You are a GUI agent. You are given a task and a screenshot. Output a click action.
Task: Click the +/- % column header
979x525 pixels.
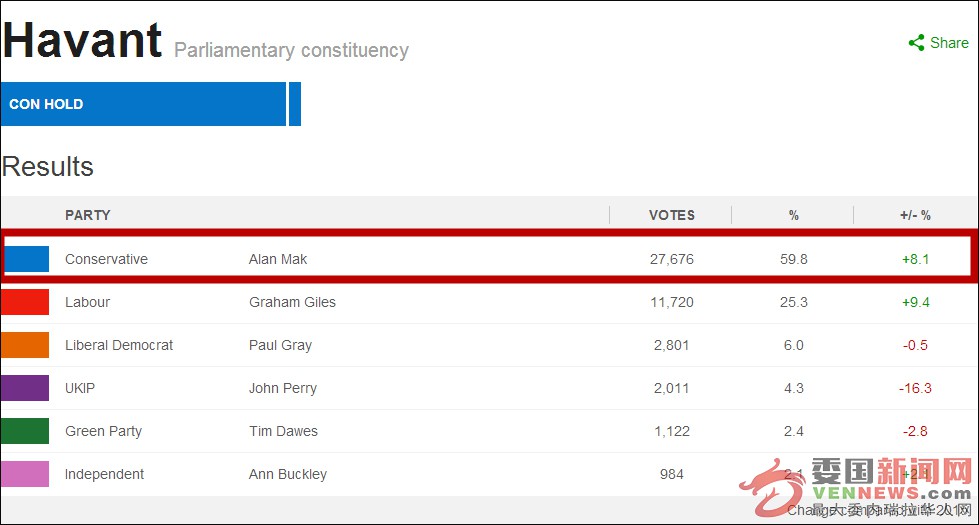[915, 215]
